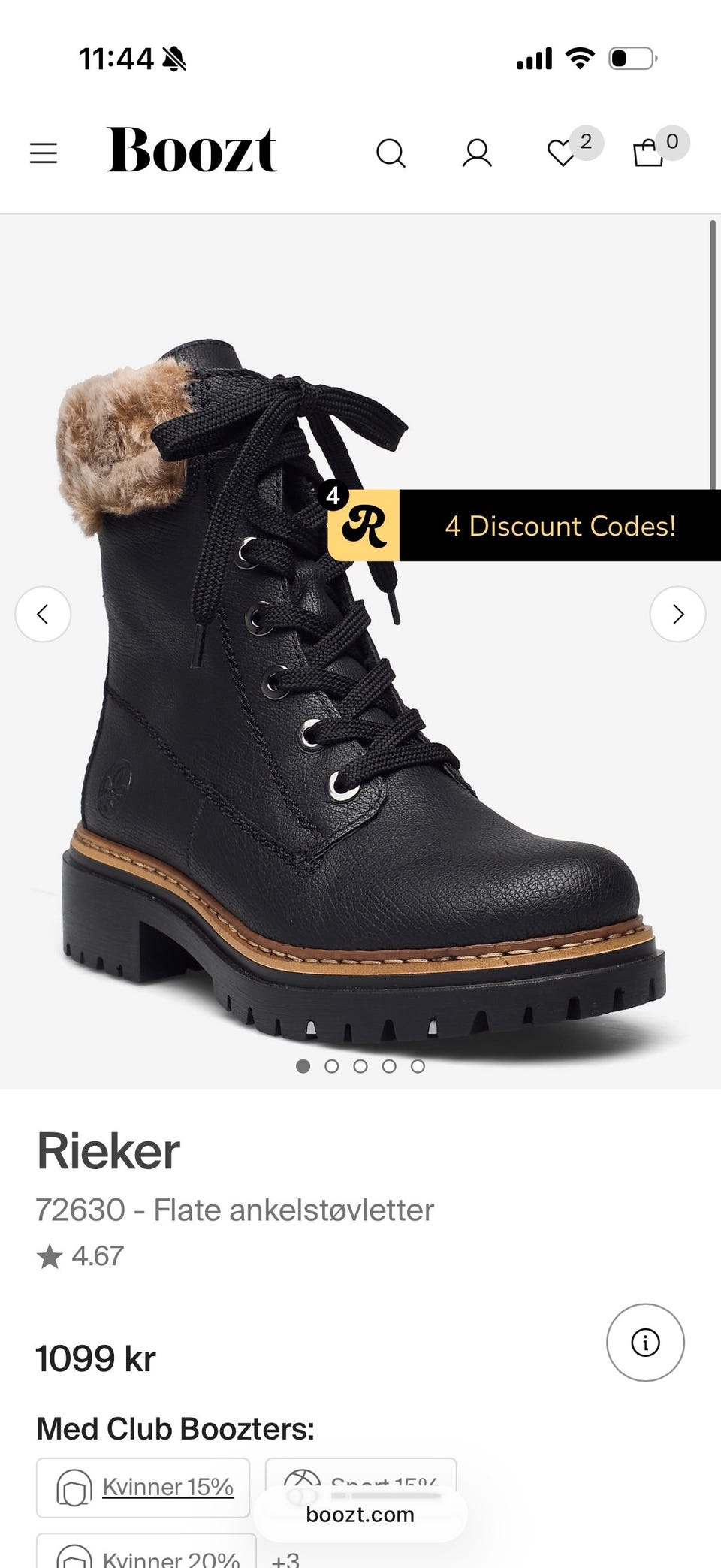Open the product info circle icon
Image resolution: width=721 pixels, height=1568 pixels.
[645, 1342]
